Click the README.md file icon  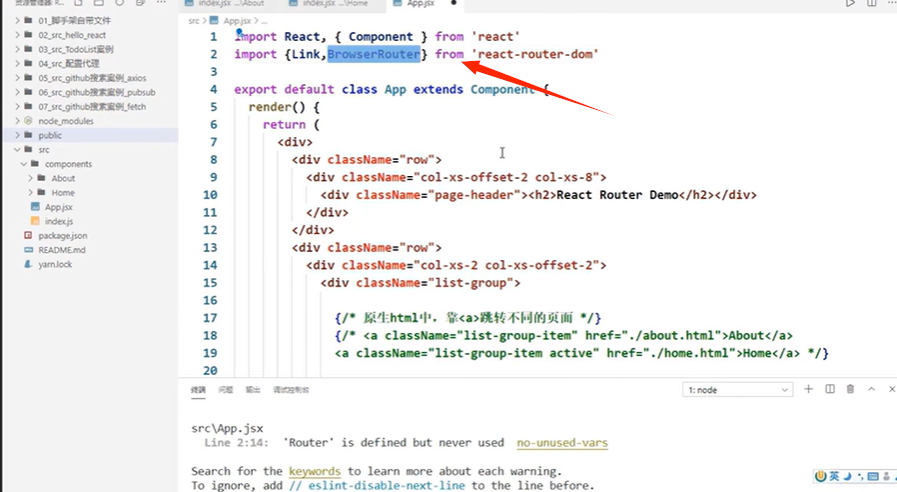click(x=28, y=249)
